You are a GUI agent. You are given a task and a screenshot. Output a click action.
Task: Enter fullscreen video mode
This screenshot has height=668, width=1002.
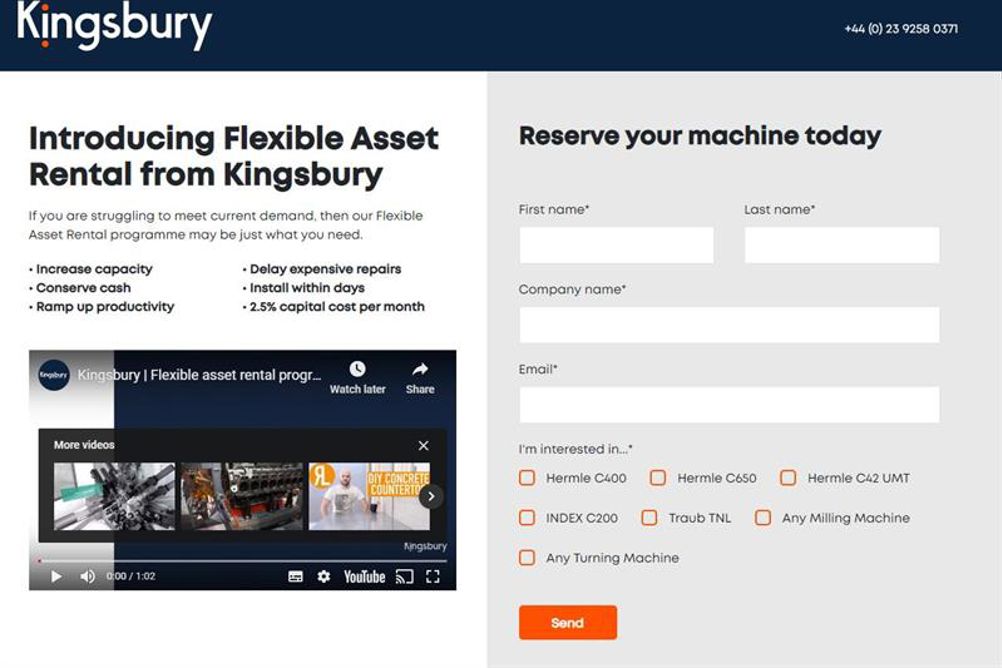point(433,577)
